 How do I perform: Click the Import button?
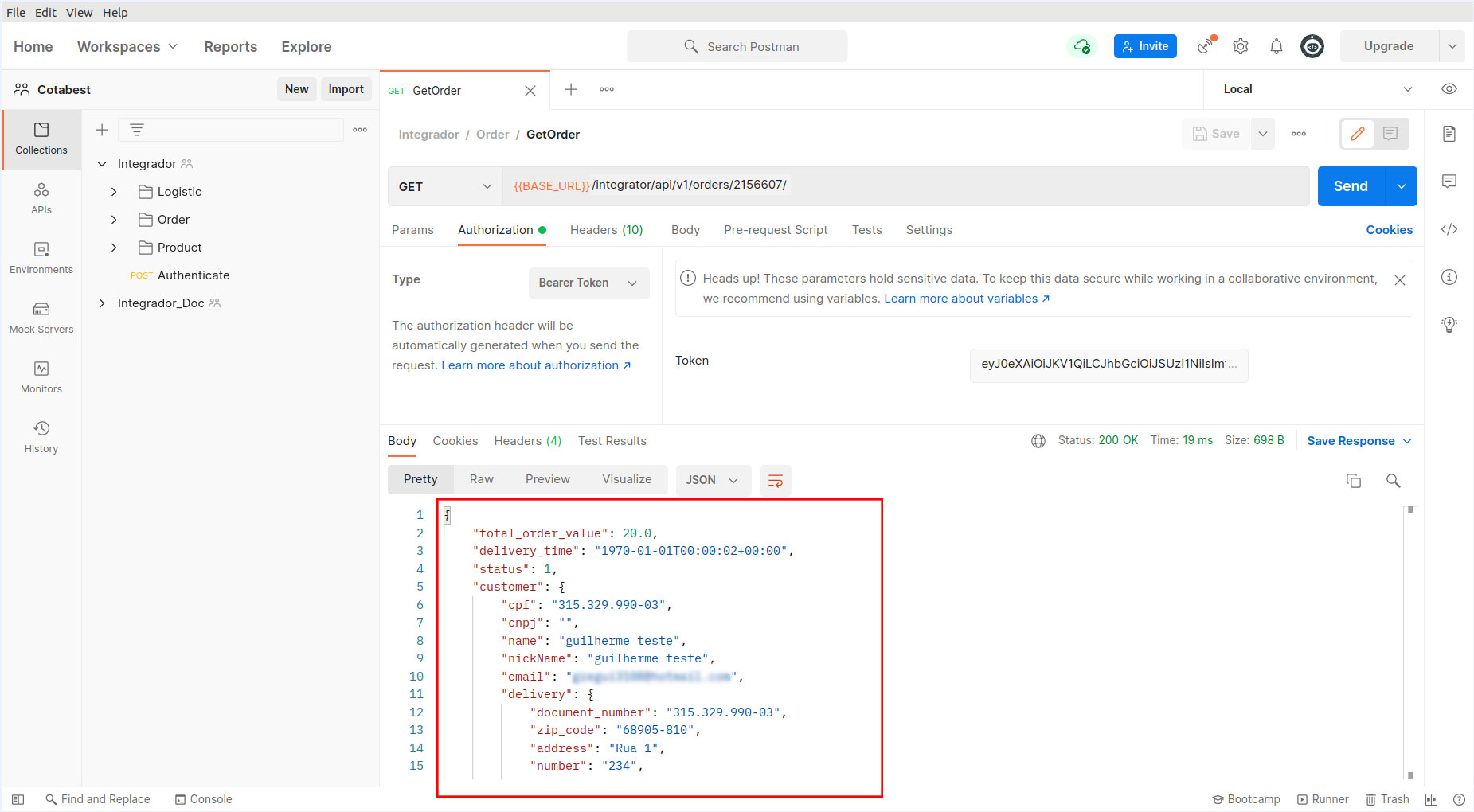coord(346,89)
